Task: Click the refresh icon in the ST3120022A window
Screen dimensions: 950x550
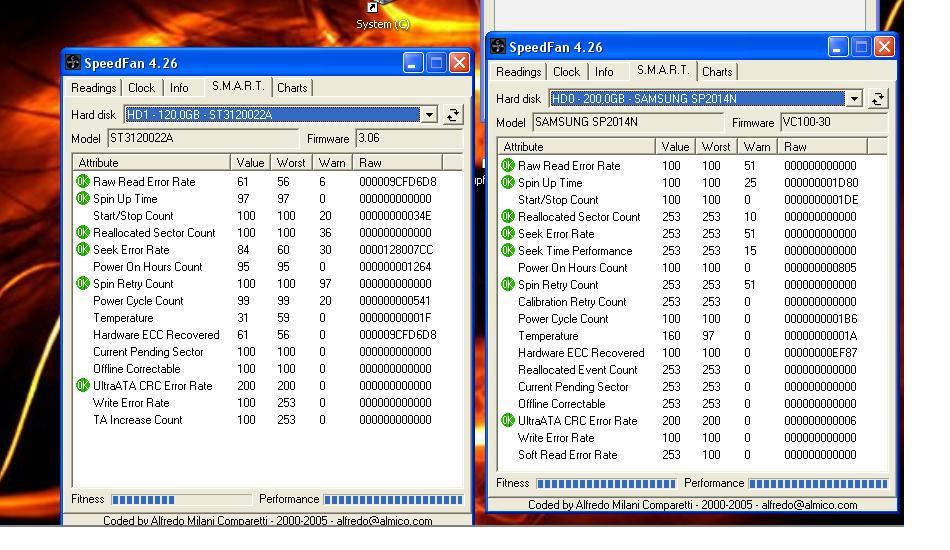Action: point(453,114)
